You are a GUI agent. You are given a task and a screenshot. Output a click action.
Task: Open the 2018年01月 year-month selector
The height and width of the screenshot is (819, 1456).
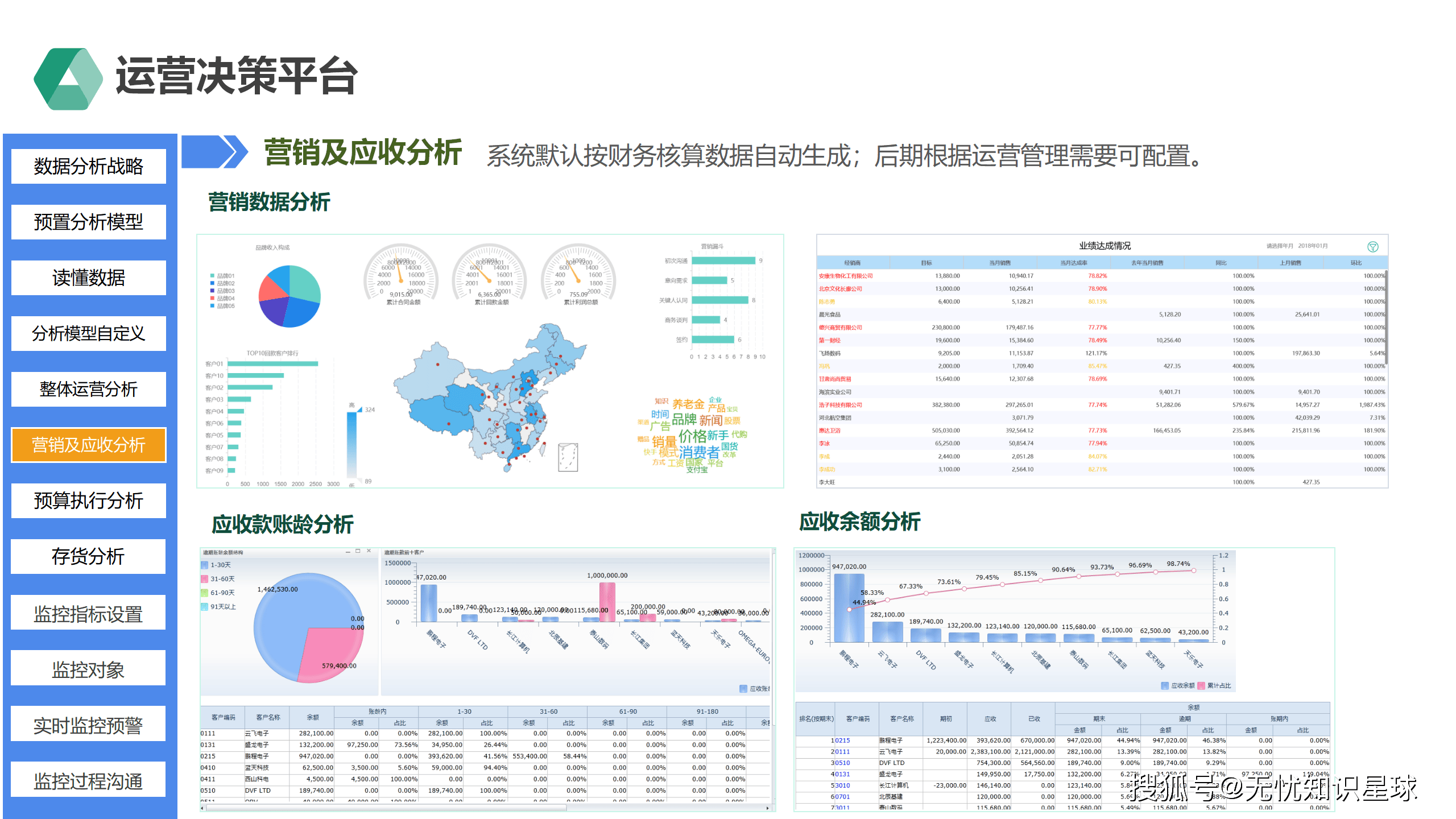[x=1313, y=246]
